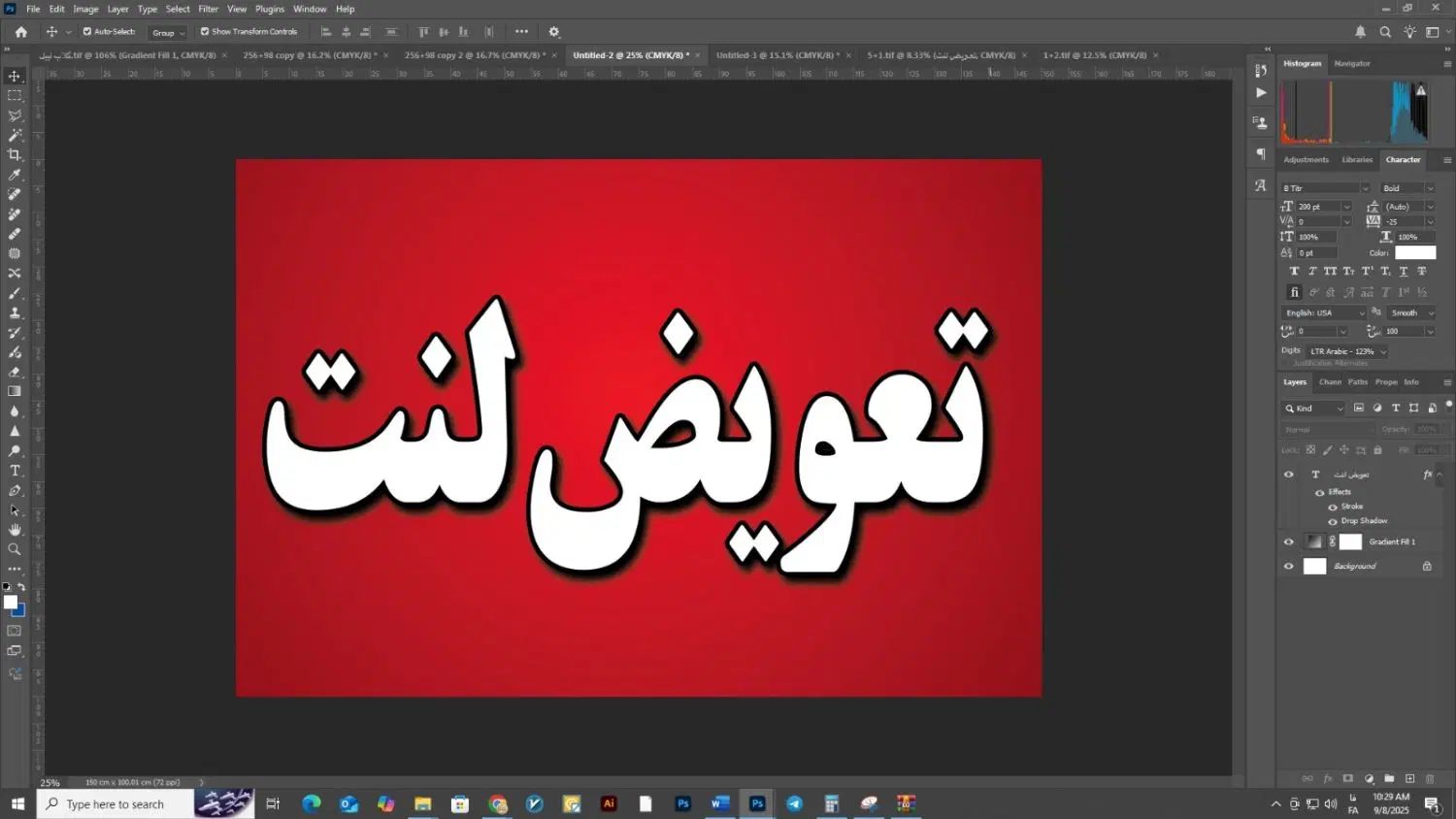Image resolution: width=1456 pixels, height=819 pixels.
Task: Select the Gradient tool
Action: coord(15,391)
